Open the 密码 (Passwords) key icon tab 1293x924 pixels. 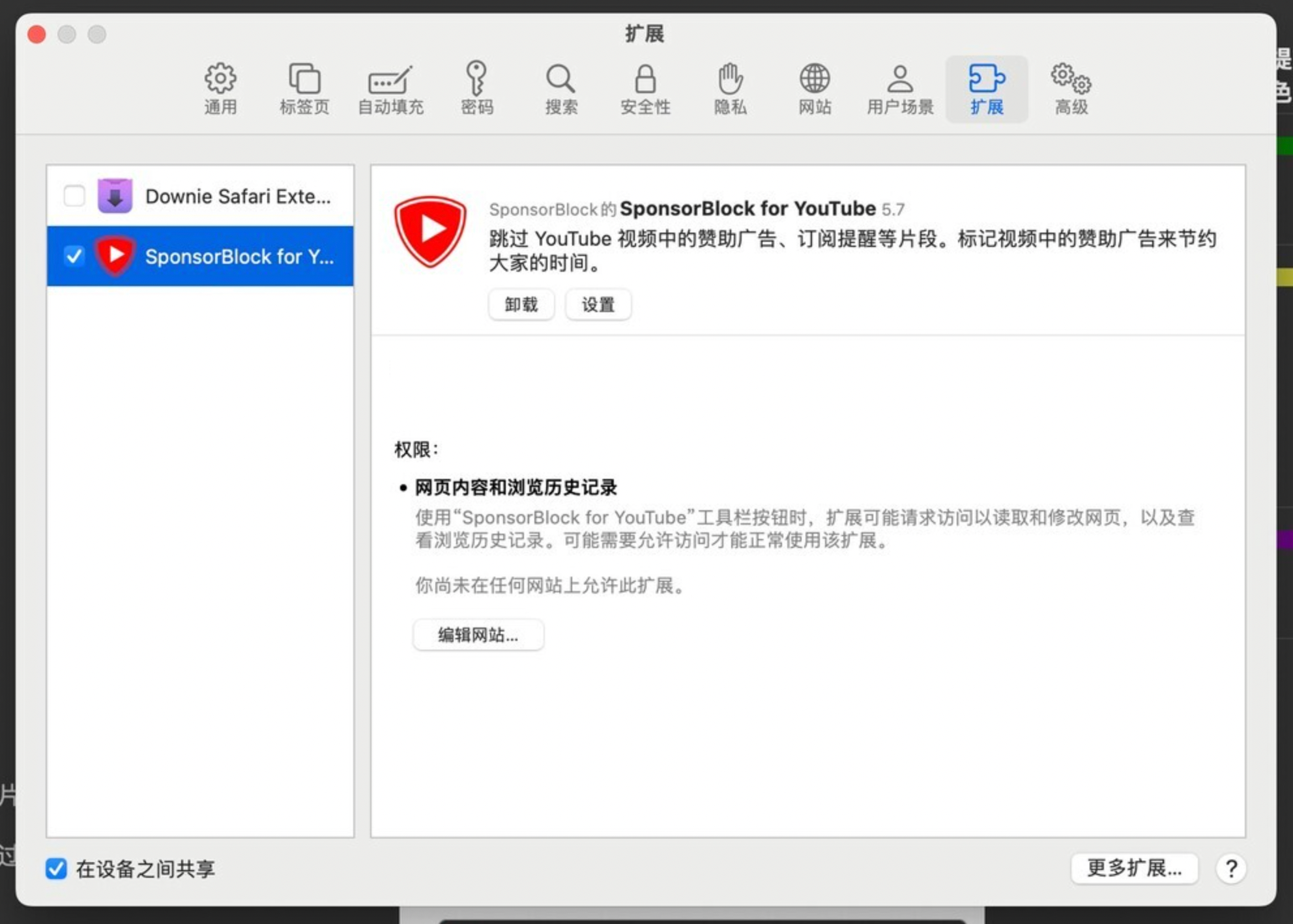[x=476, y=89]
